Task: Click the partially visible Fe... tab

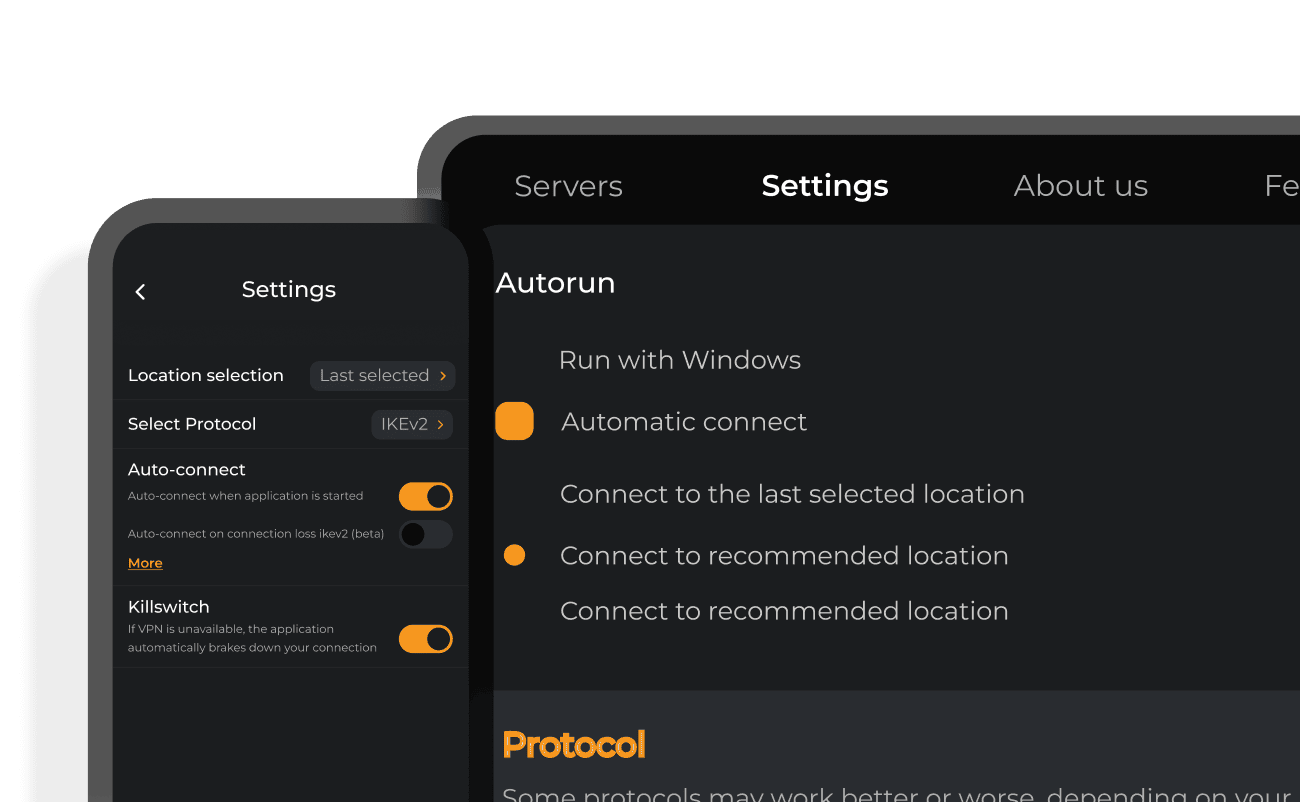Action: pyautogui.click(x=1282, y=186)
